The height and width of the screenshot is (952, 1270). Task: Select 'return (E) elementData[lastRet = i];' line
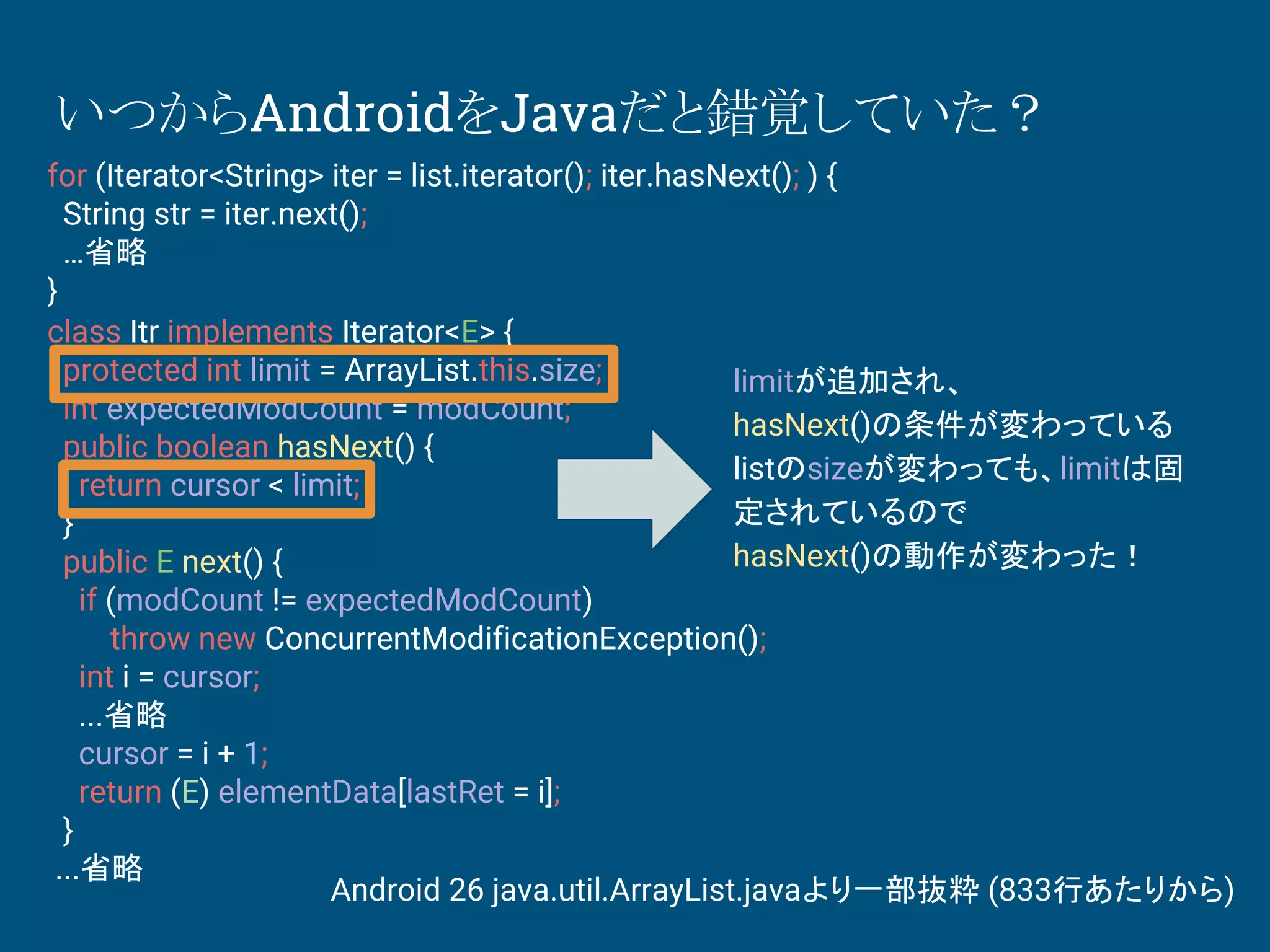pyautogui.click(x=320, y=792)
